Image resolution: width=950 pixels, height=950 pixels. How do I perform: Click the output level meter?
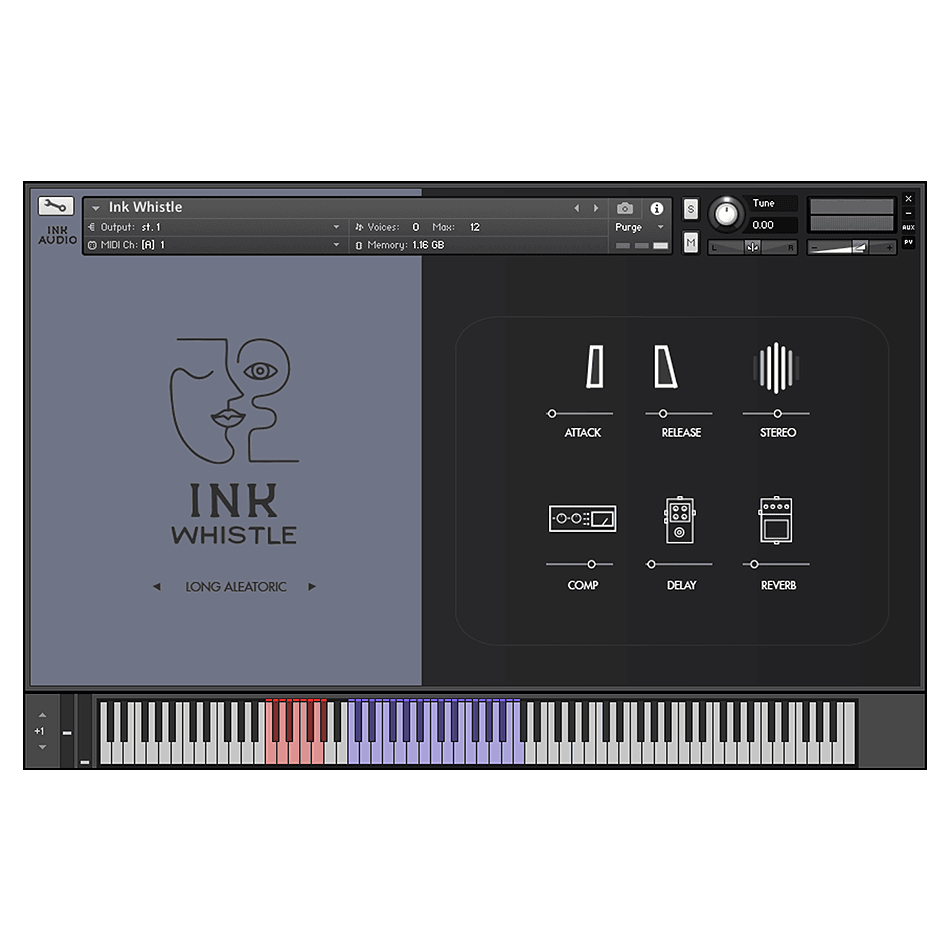click(851, 214)
